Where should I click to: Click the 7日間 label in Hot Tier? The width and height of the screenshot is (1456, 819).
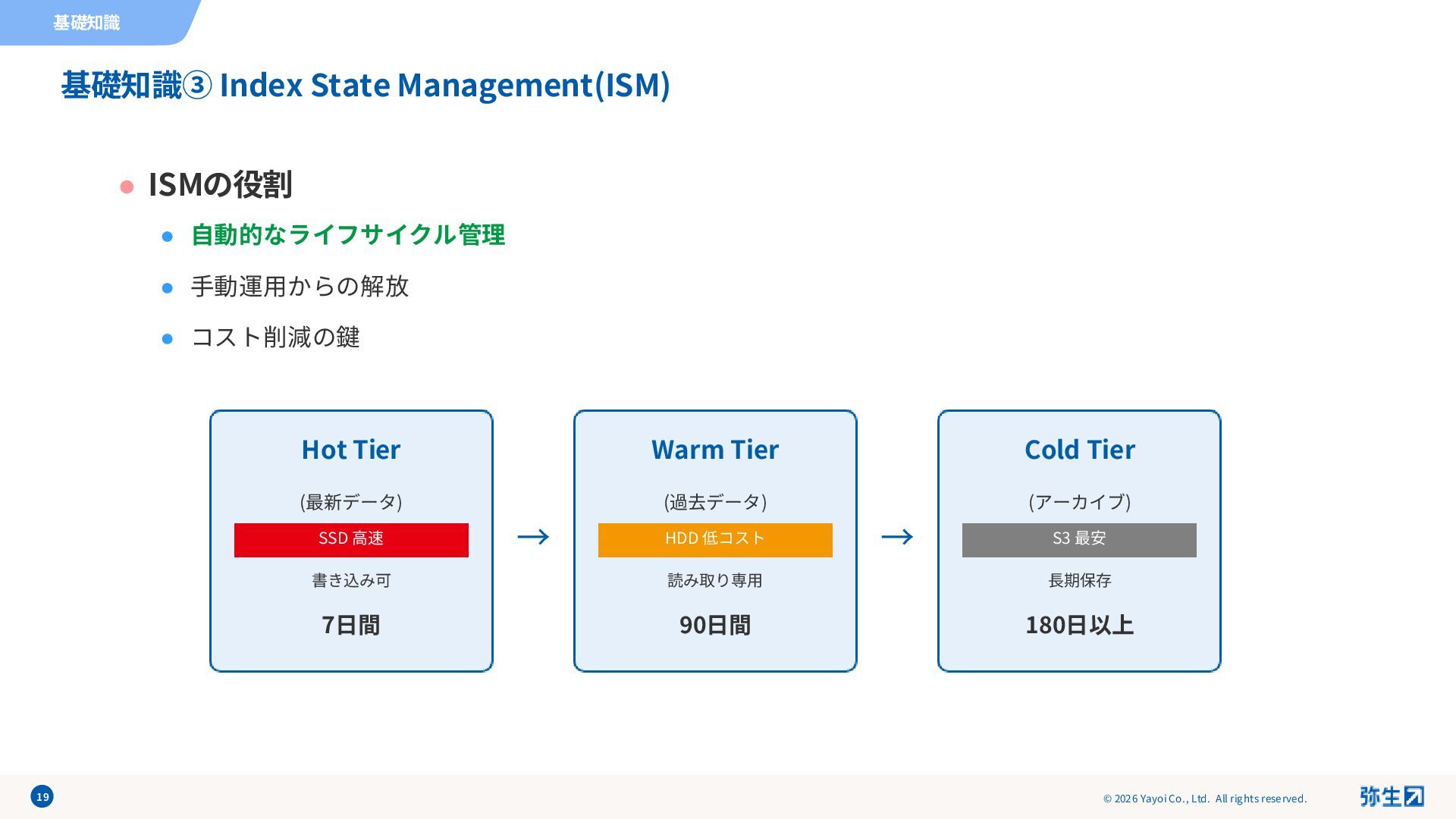pos(351,625)
